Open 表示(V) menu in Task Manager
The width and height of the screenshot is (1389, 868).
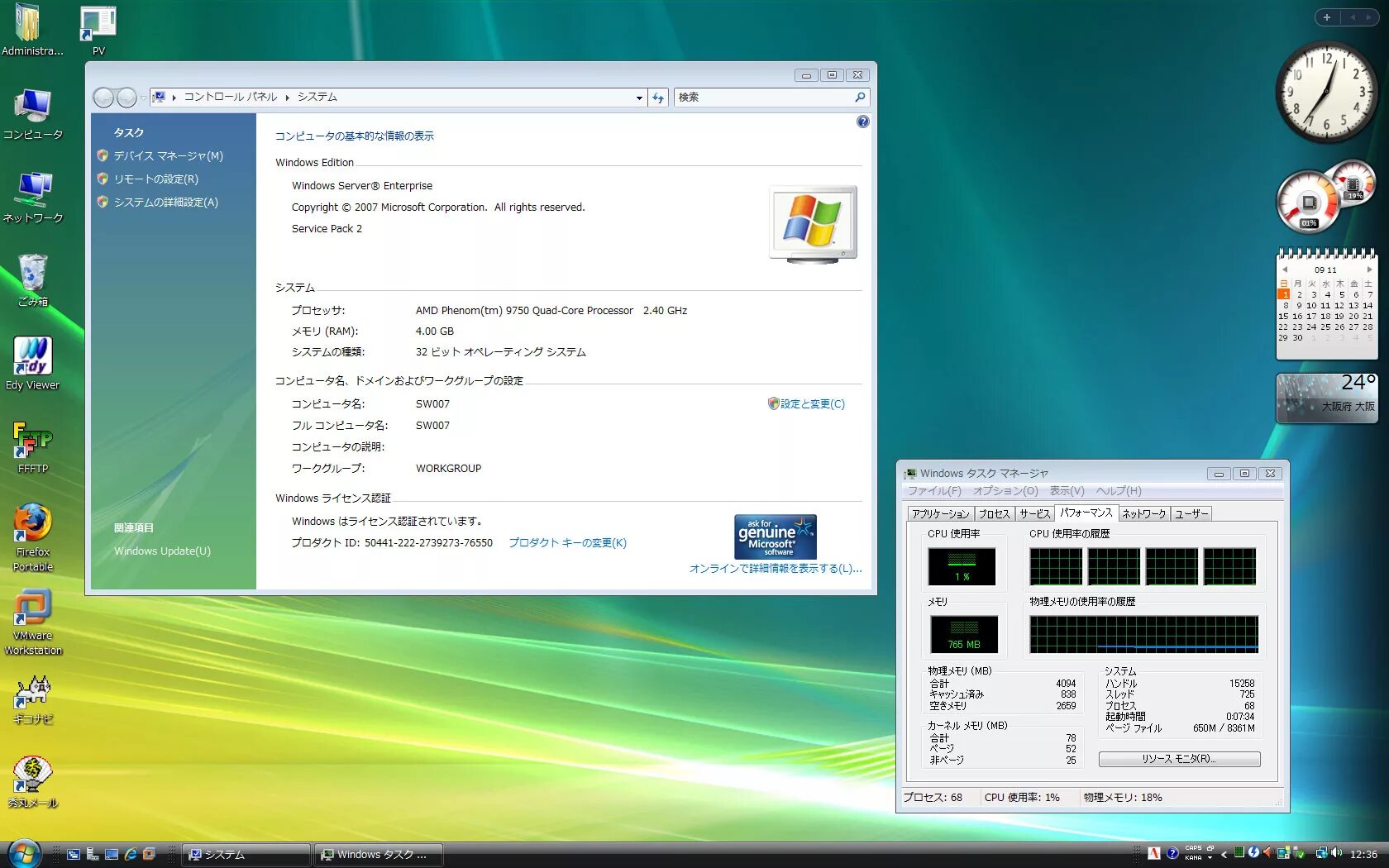coord(1067,491)
